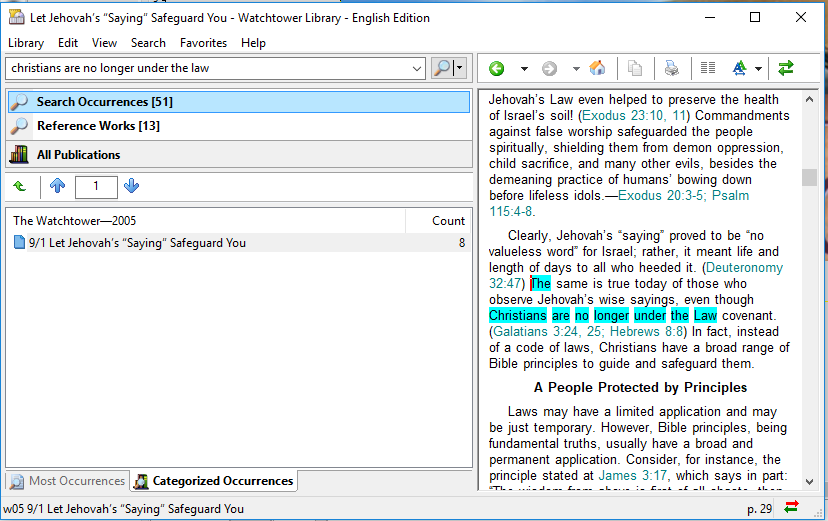Open the search options dropdown arrow

point(459,68)
